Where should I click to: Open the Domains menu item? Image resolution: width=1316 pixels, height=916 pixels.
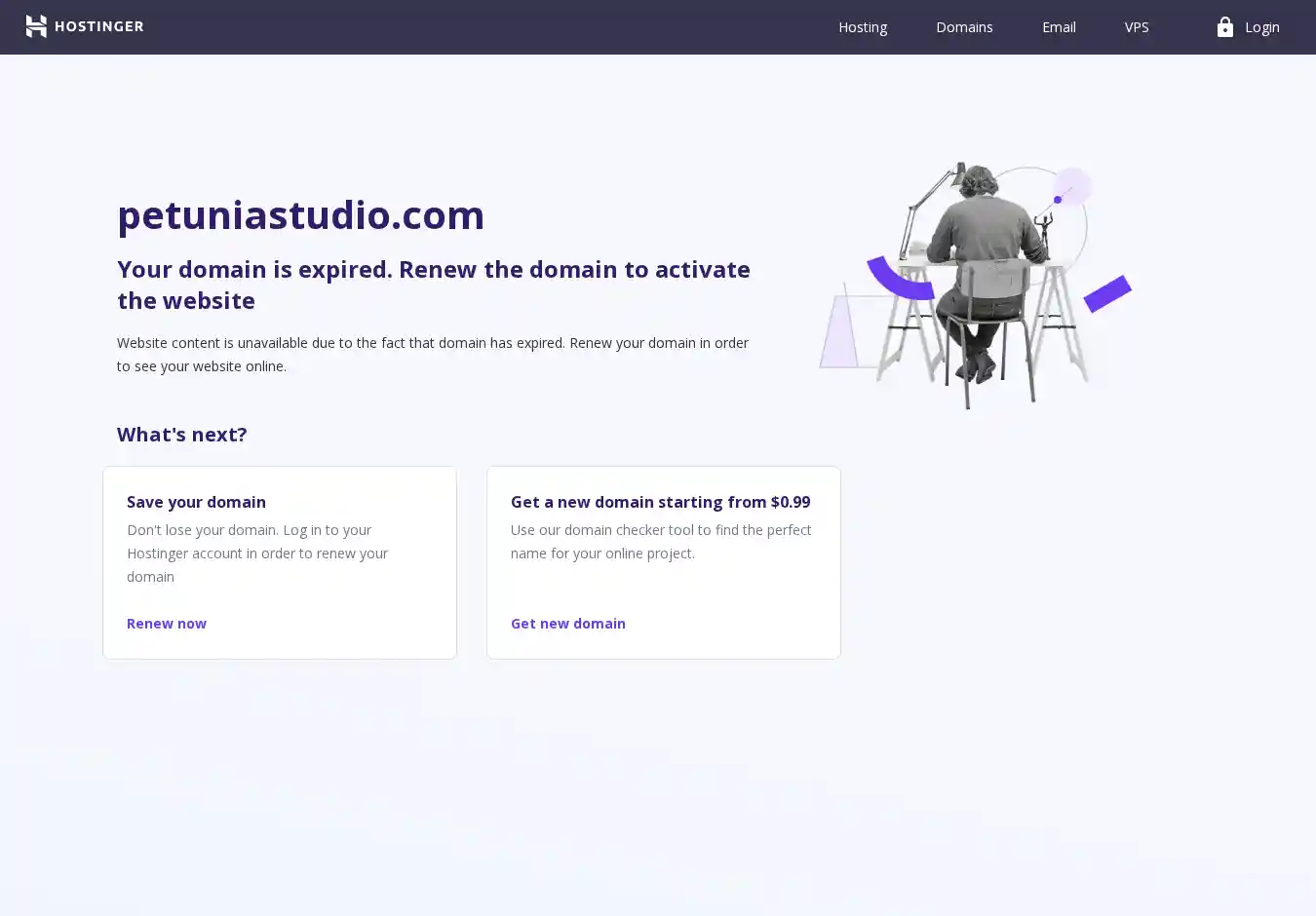tap(963, 27)
